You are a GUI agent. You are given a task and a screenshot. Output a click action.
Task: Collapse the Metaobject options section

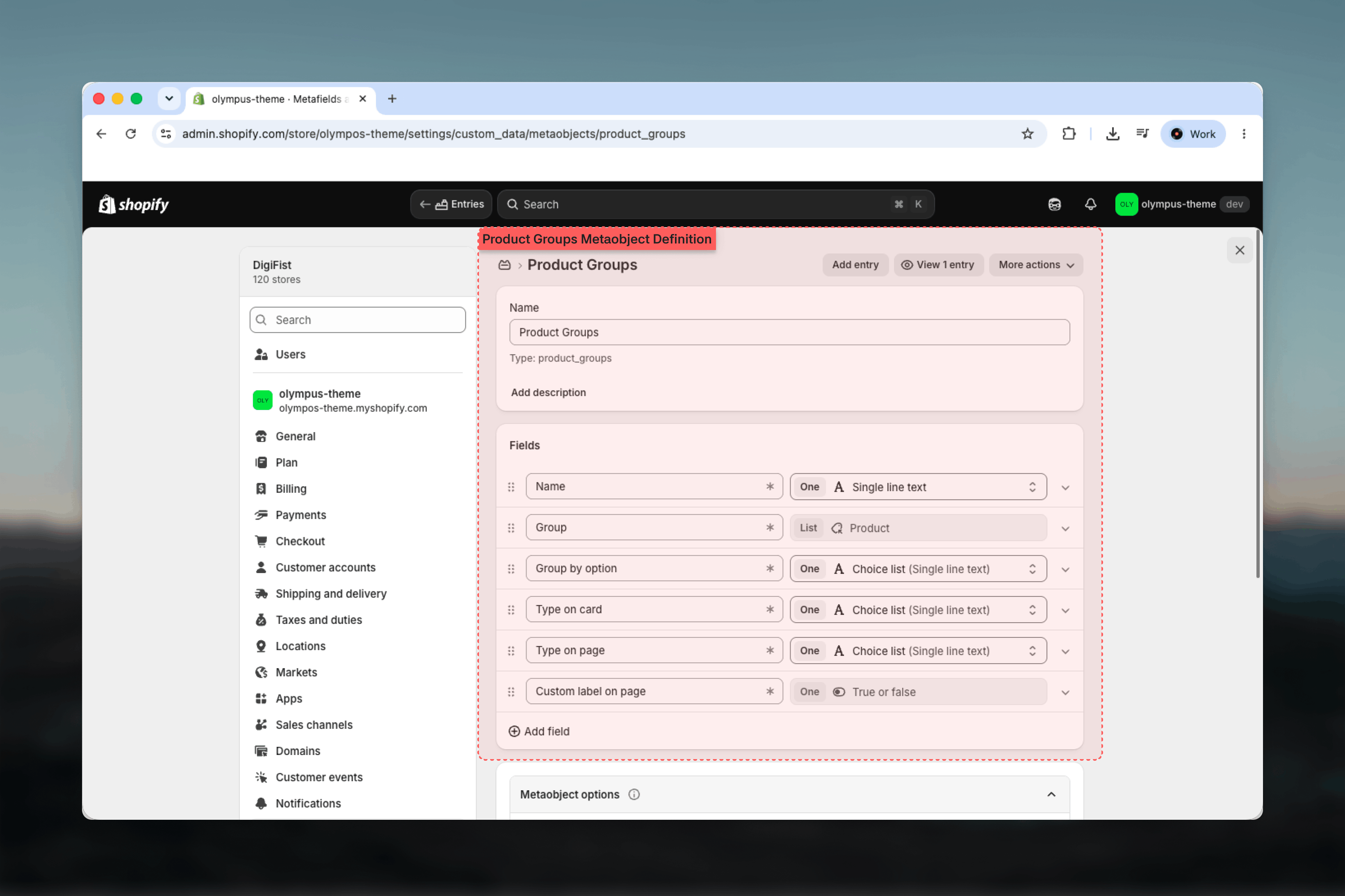[1051, 794]
